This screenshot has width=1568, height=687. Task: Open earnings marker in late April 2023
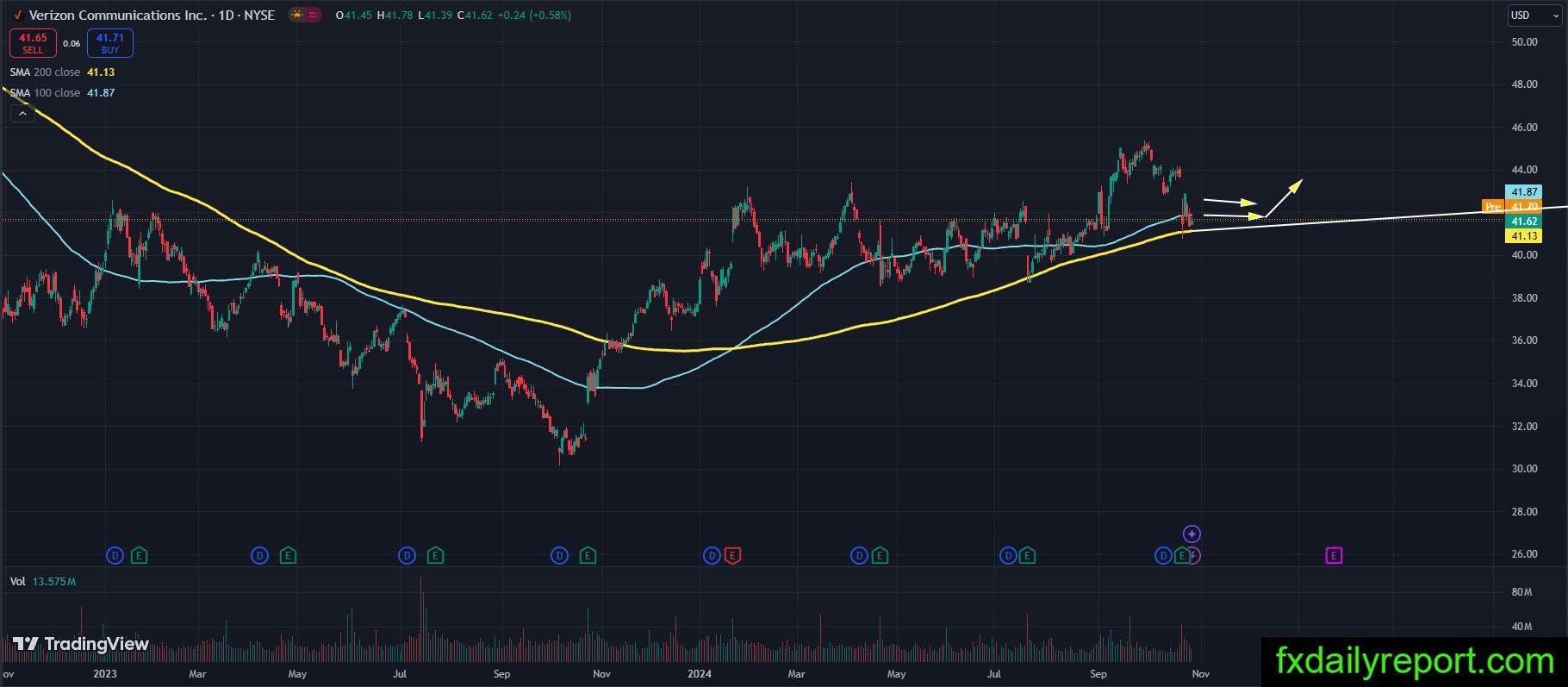[288, 556]
